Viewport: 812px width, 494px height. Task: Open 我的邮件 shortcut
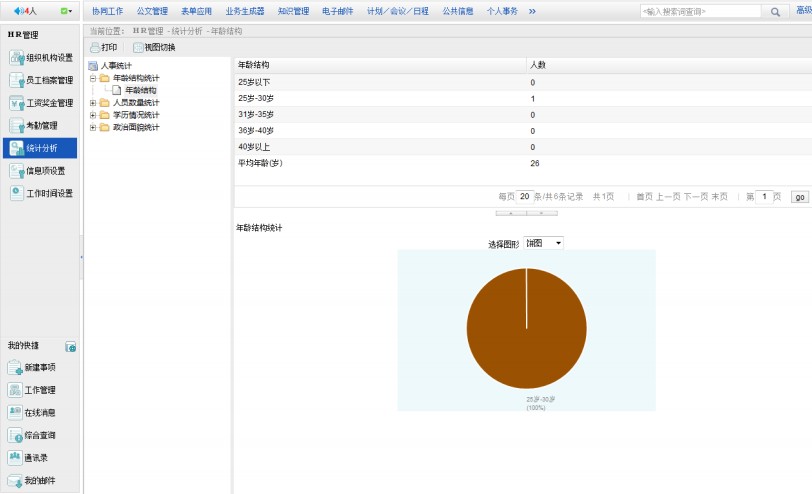(32, 481)
